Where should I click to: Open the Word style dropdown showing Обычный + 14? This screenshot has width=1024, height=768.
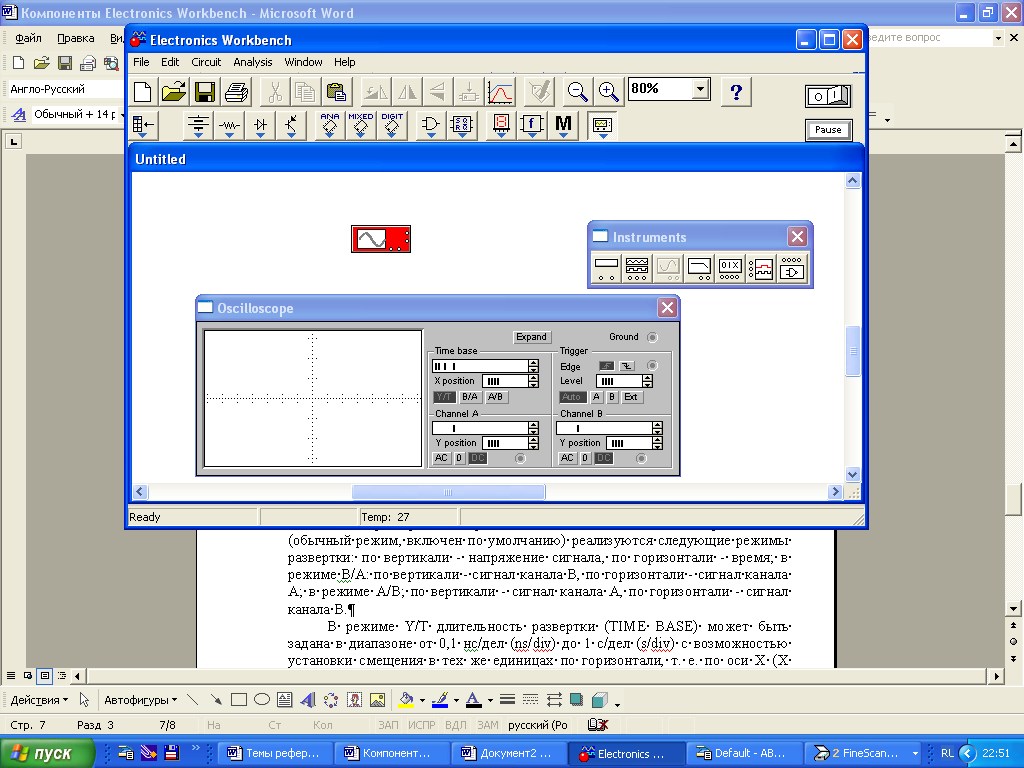point(122,114)
